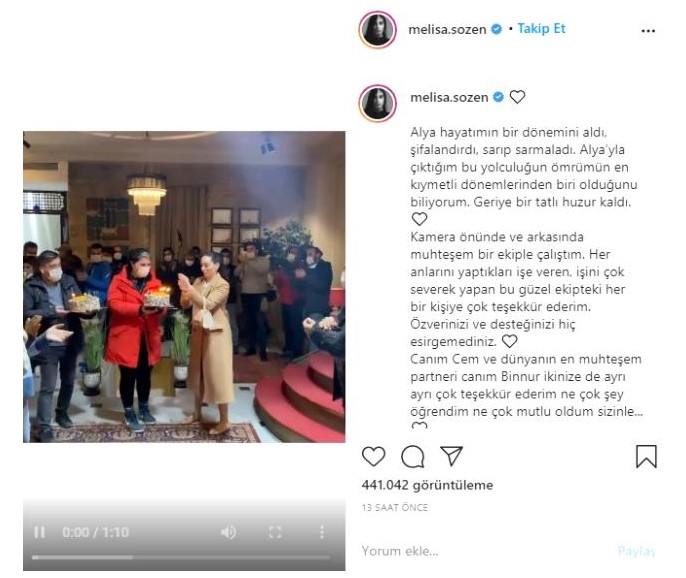Follow the account via Takip Et
This screenshot has height=578, width=686.
[541, 29]
